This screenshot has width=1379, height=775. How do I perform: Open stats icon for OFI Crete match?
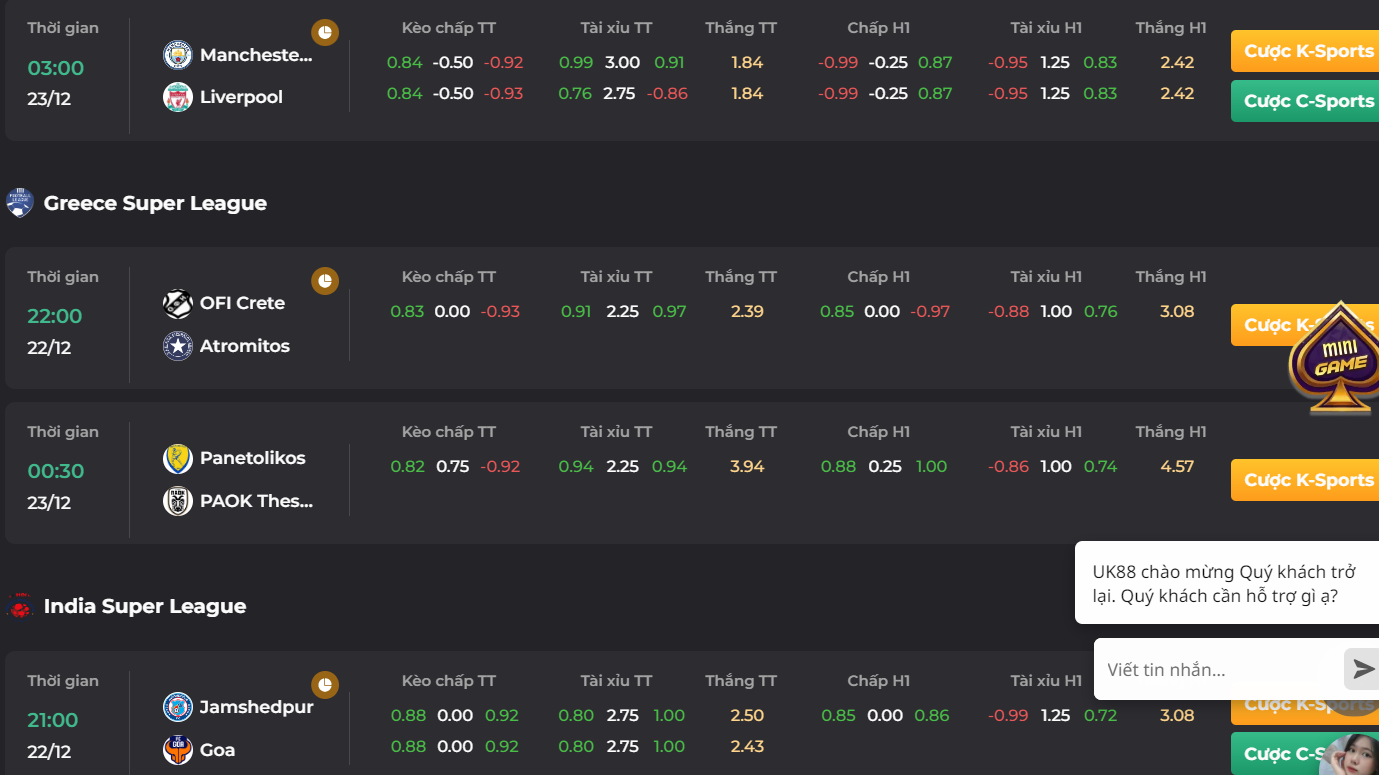pyautogui.click(x=325, y=281)
